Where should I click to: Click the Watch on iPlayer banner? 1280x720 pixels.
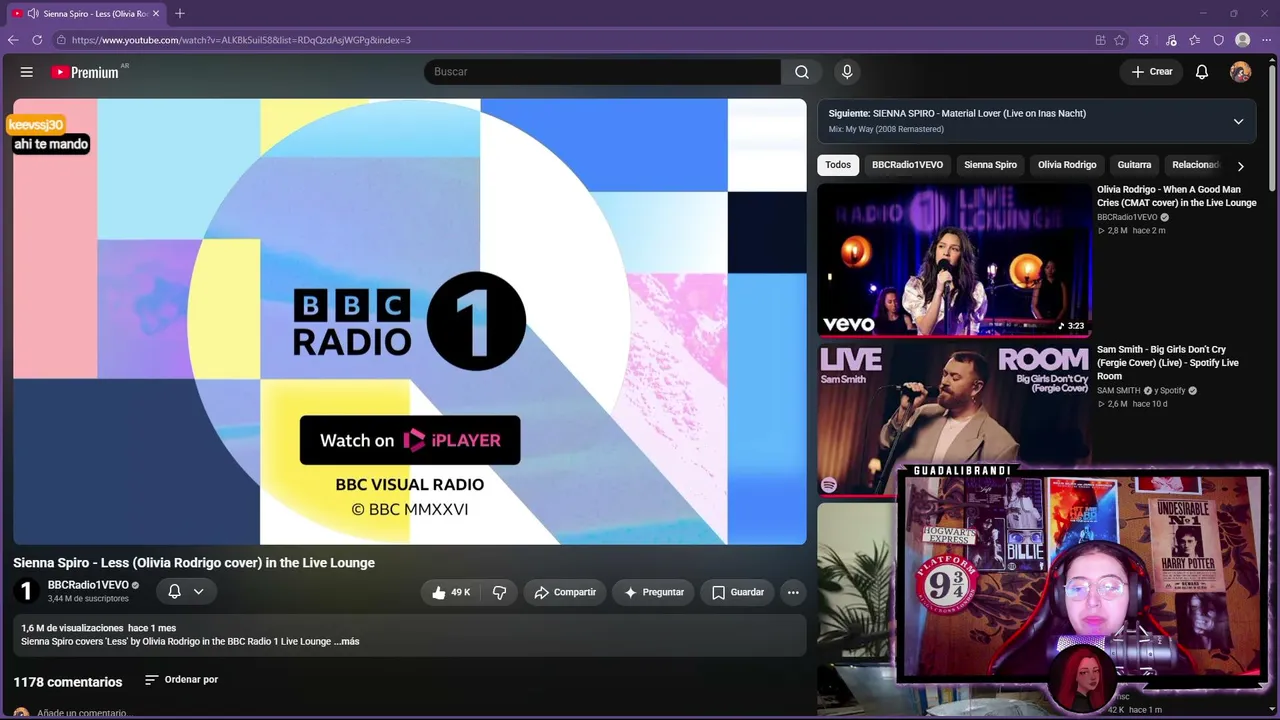[410, 440]
